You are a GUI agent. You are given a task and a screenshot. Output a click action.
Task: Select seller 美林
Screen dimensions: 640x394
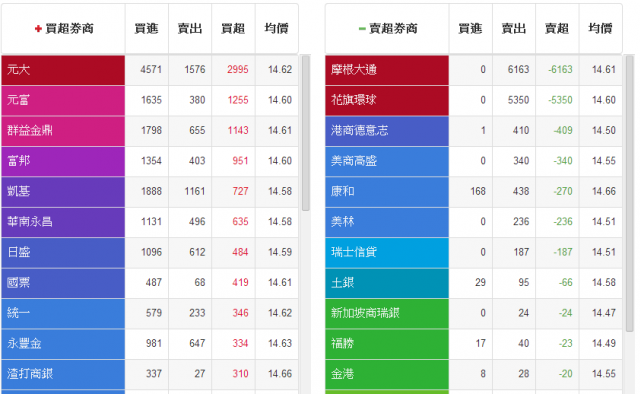tap(387, 222)
